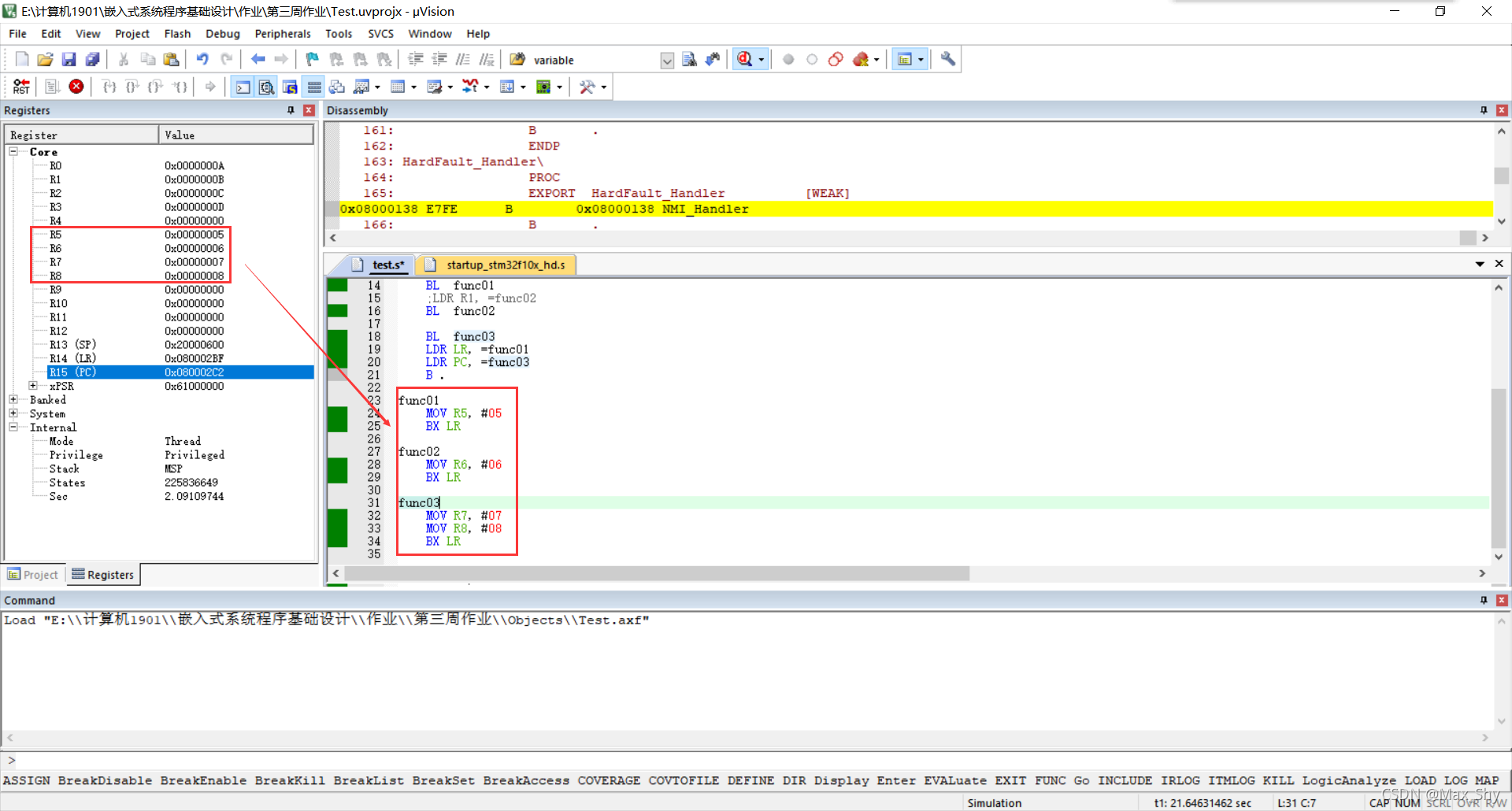
Task: Expand the xPSR register node
Action: coord(33,386)
